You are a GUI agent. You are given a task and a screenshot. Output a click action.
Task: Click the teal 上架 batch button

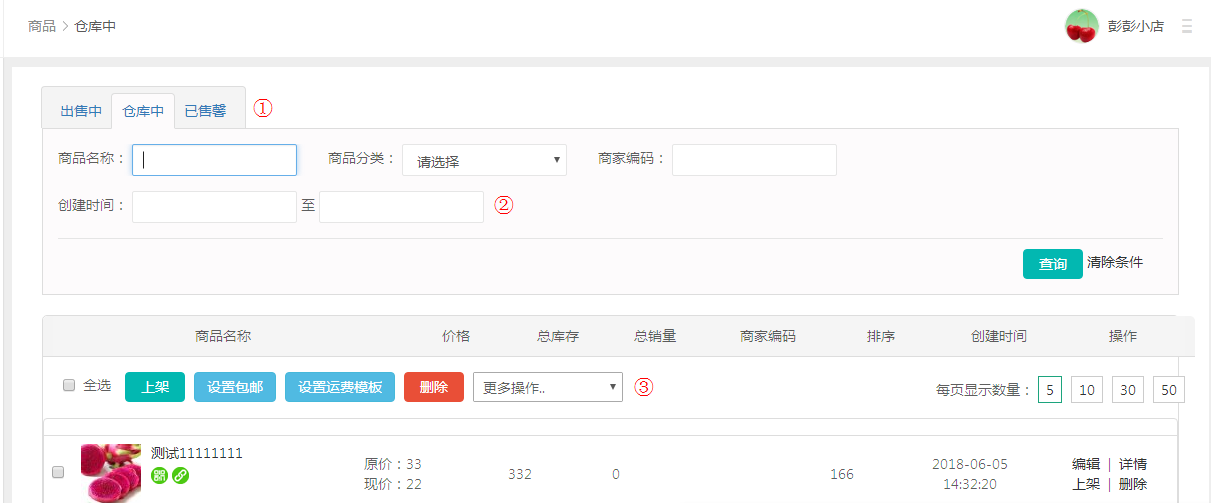click(x=155, y=387)
